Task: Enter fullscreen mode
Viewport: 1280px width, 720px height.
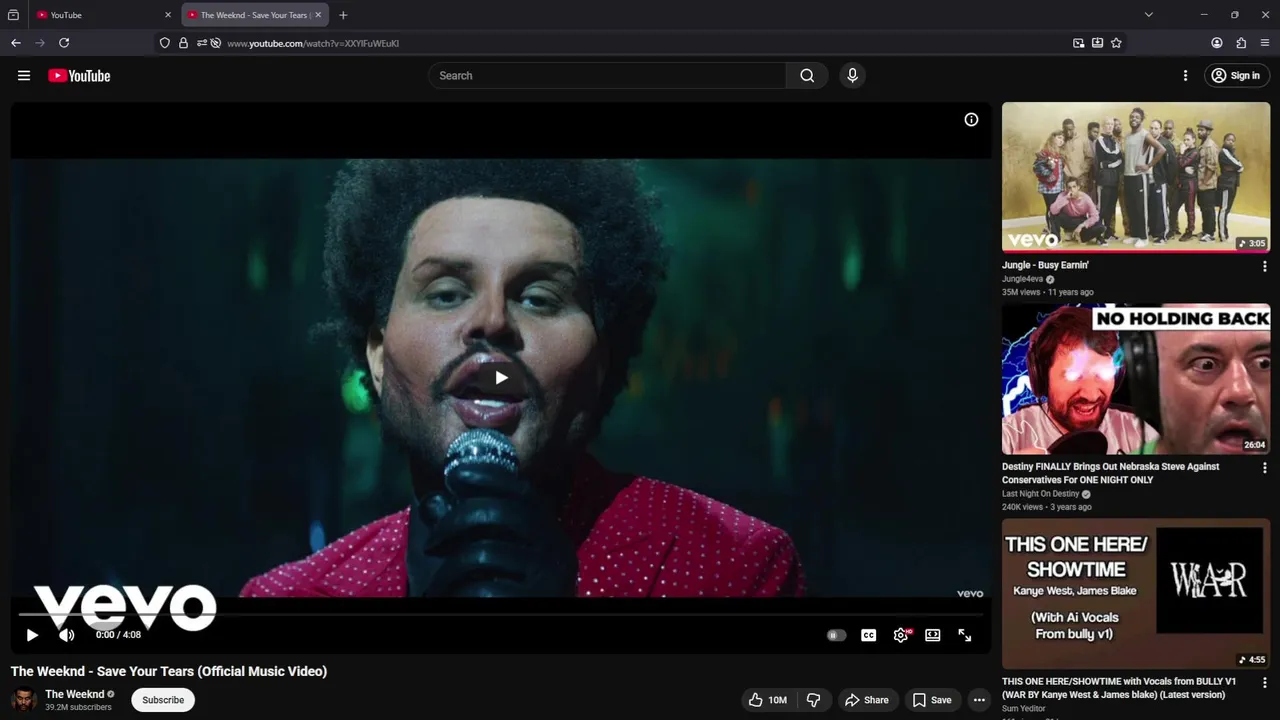Action: 965,635
